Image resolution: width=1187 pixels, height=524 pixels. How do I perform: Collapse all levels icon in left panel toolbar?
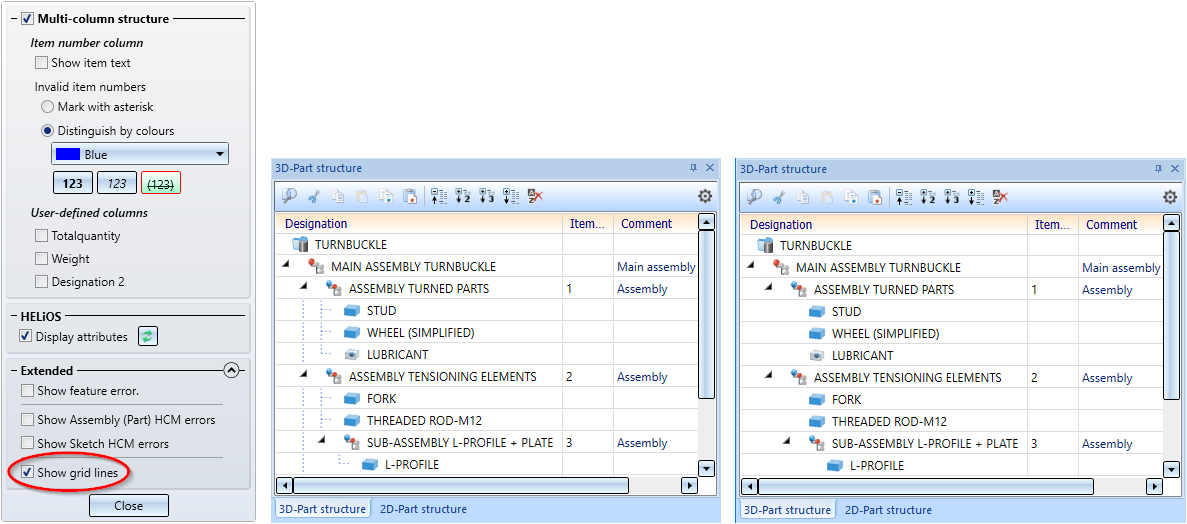tap(439, 196)
